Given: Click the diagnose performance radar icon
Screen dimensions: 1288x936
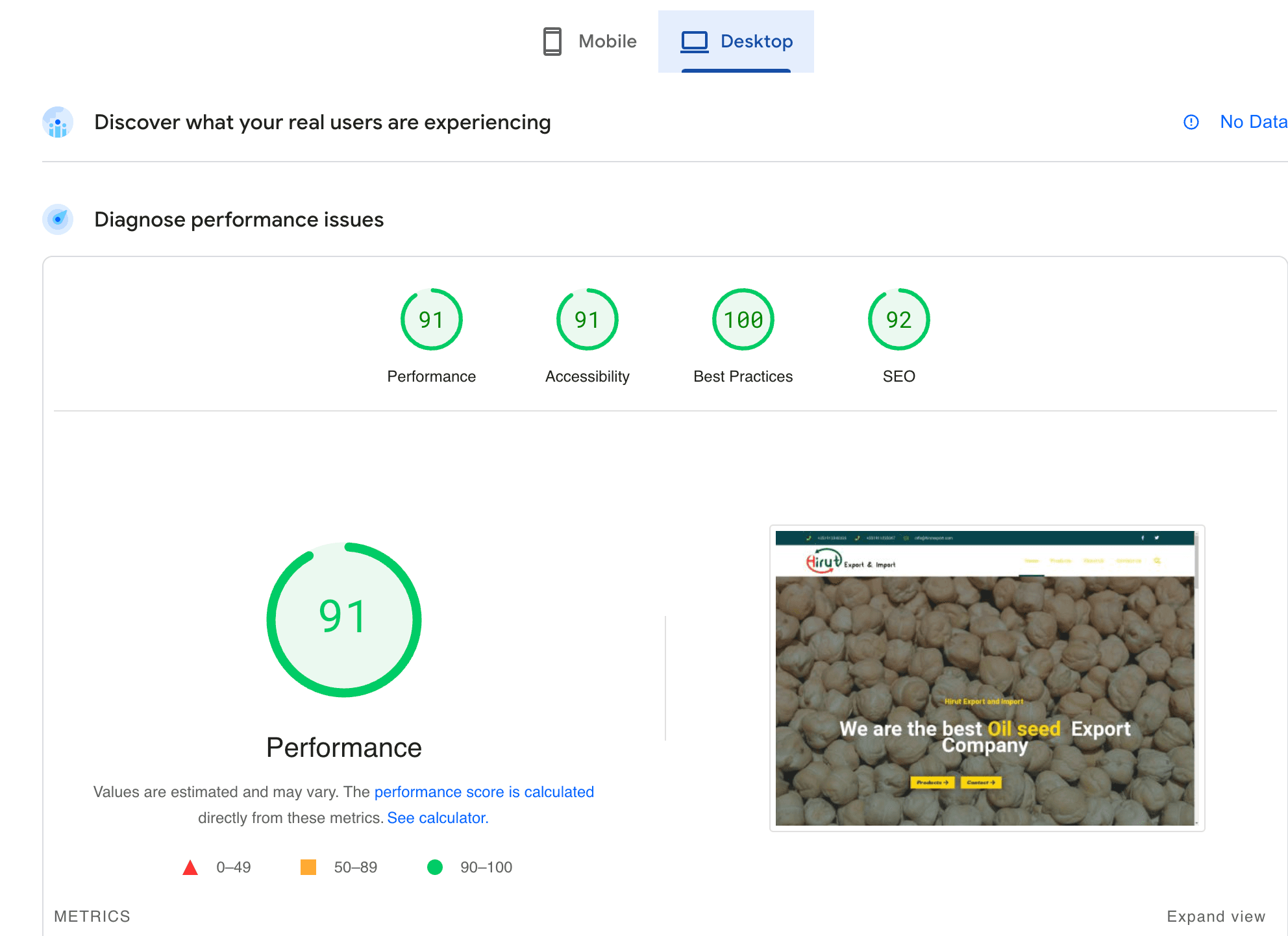Looking at the screenshot, I should pyautogui.click(x=58, y=219).
